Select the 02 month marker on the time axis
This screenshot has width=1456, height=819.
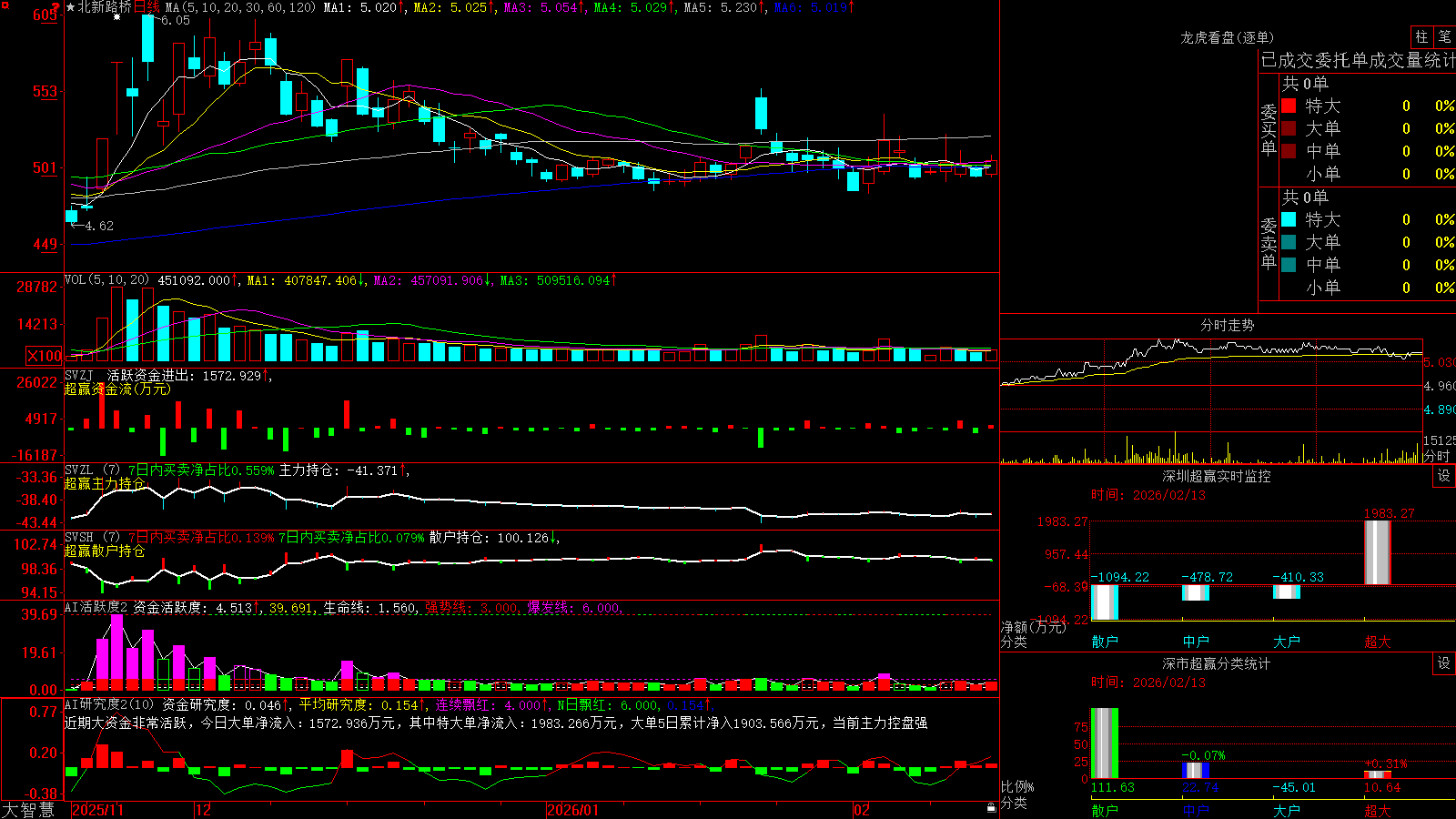pos(862,810)
